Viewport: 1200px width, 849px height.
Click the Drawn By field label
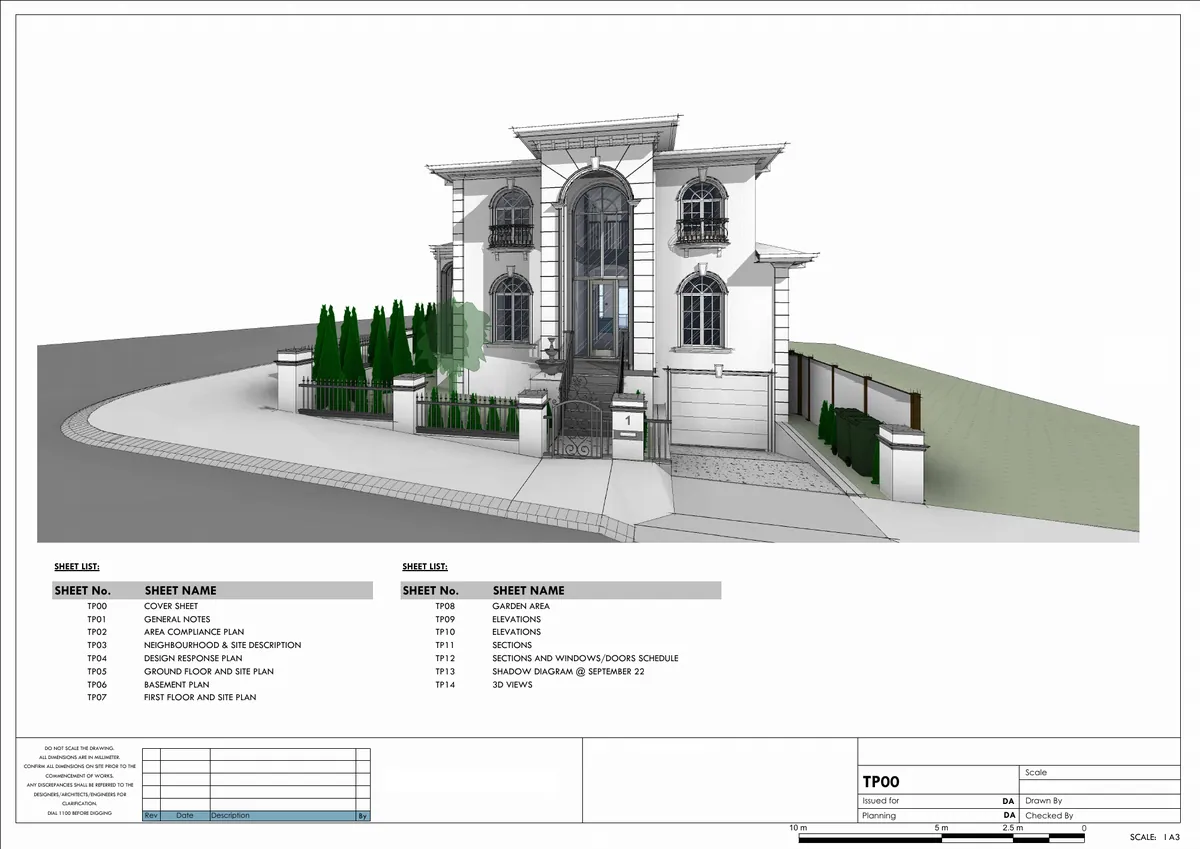(1043, 801)
